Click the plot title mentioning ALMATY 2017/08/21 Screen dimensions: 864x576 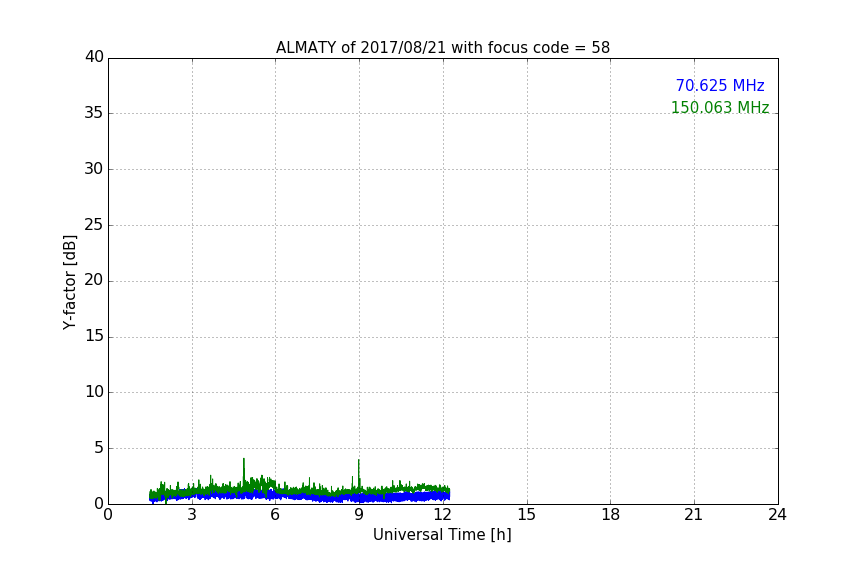443,48
